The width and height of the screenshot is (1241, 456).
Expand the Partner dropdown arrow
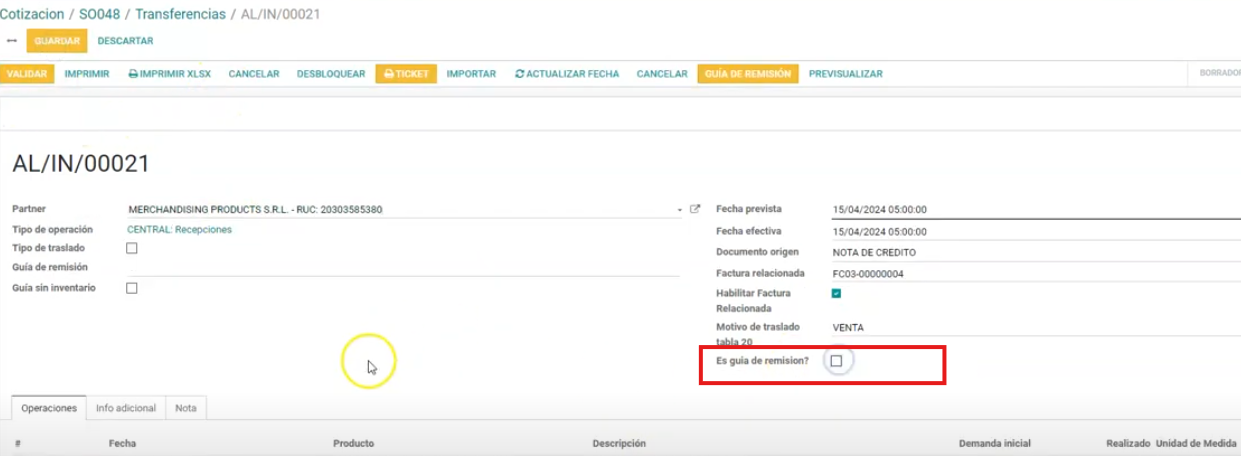(x=679, y=210)
